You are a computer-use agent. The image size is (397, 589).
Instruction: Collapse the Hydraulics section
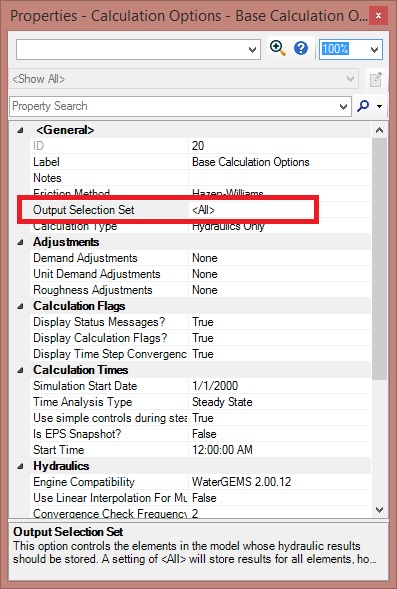(x=20, y=466)
